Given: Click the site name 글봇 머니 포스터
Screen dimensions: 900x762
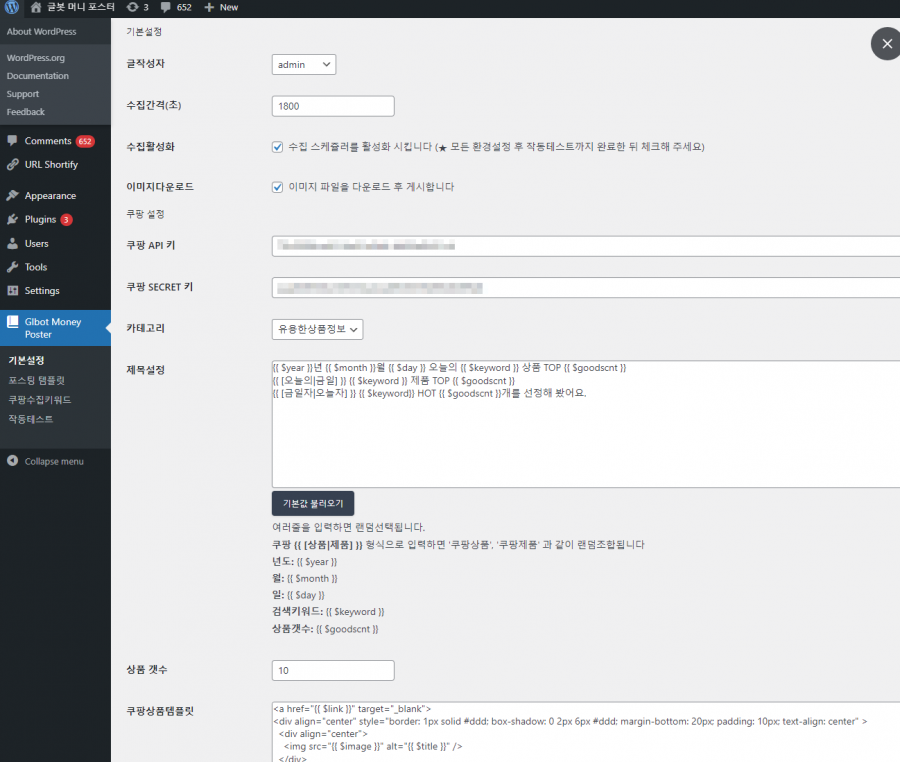Looking at the screenshot, I should (x=81, y=7).
